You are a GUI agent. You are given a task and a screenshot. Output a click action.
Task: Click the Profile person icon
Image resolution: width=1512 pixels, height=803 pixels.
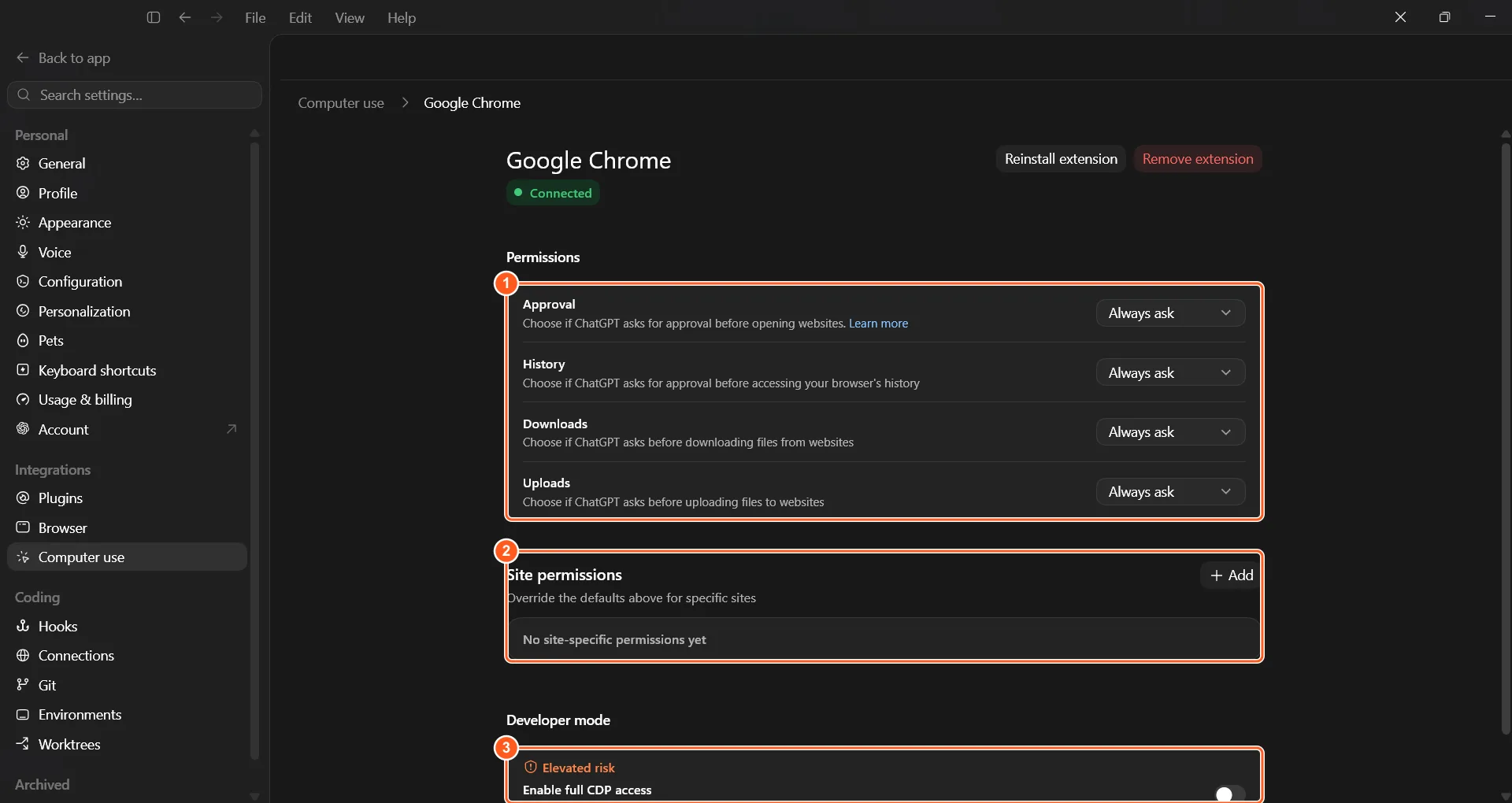pyautogui.click(x=23, y=193)
